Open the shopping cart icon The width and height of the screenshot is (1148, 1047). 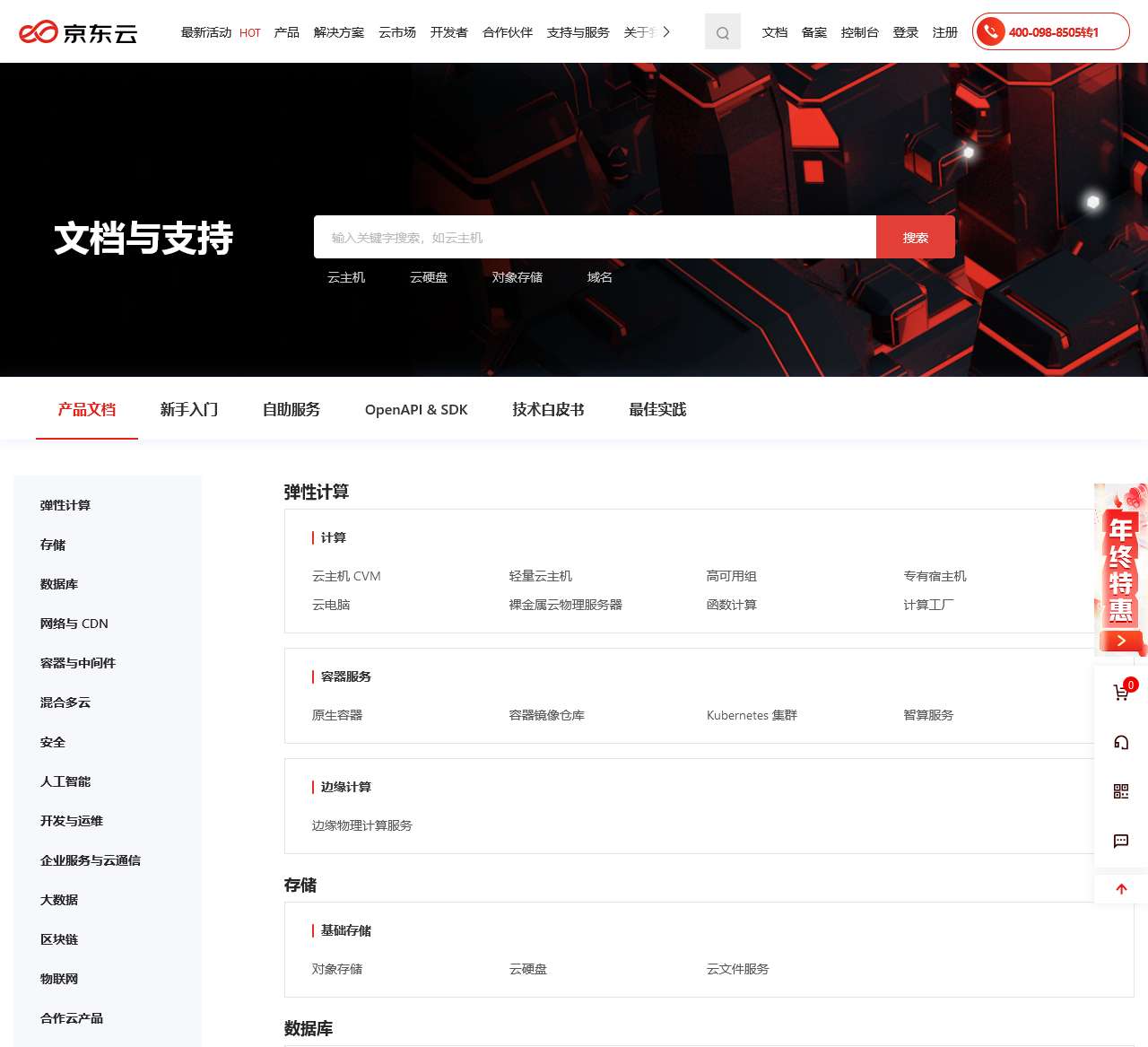pos(1120,692)
